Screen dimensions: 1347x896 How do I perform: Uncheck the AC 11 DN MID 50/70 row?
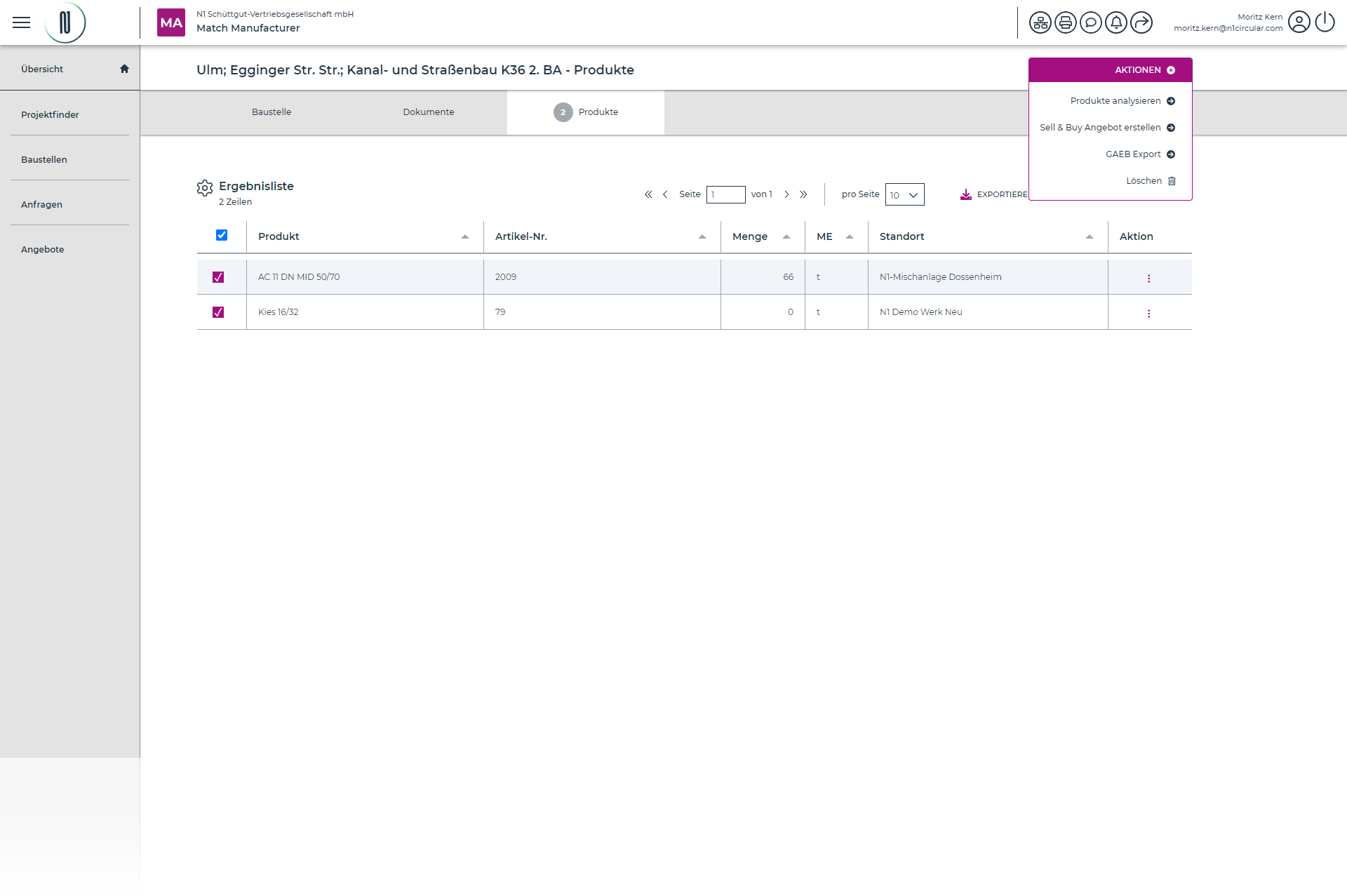click(218, 277)
